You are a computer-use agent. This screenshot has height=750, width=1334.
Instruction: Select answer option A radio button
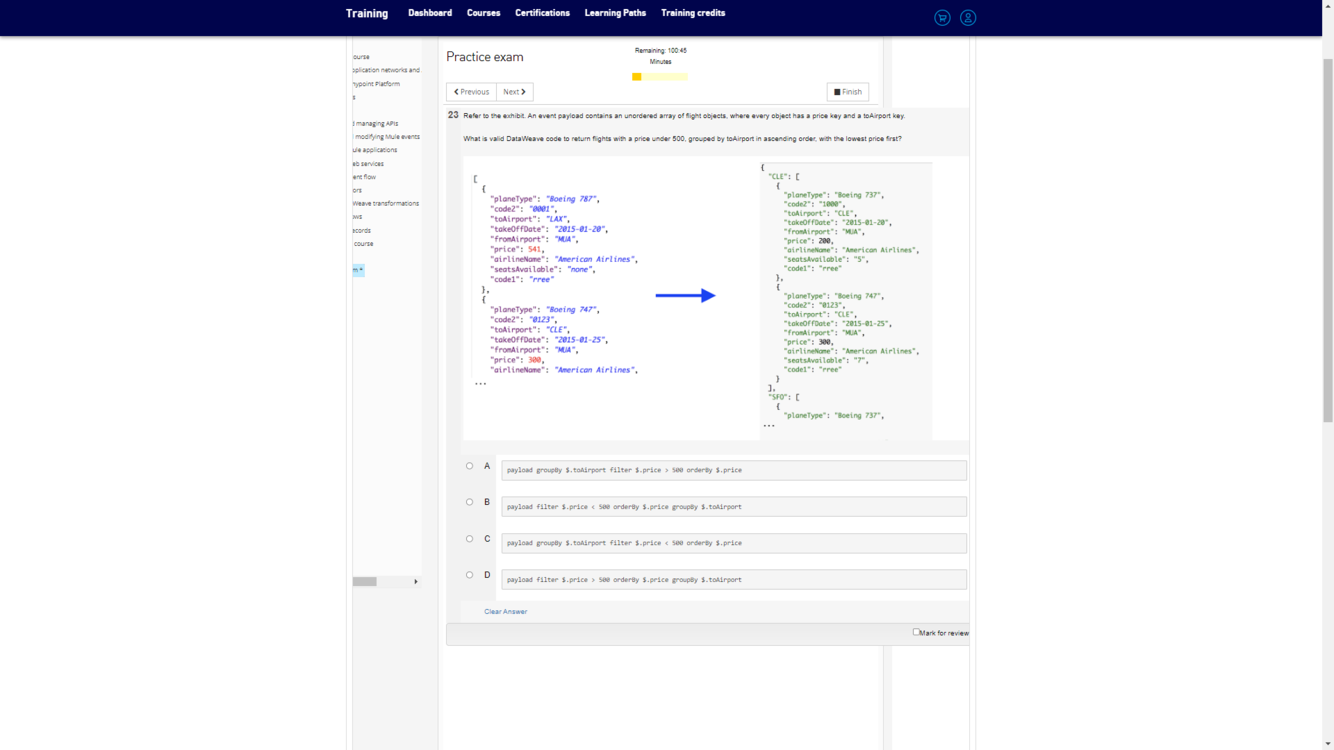pos(469,466)
